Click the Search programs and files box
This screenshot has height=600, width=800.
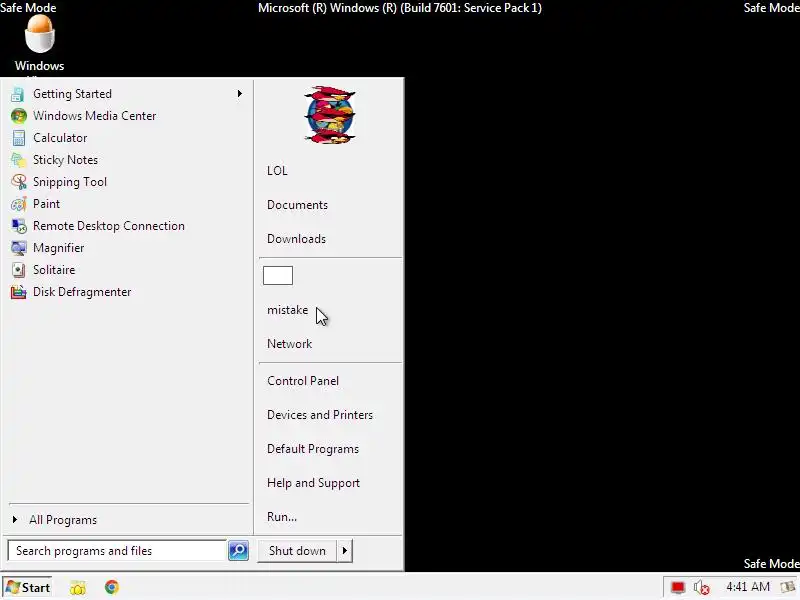tap(117, 551)
